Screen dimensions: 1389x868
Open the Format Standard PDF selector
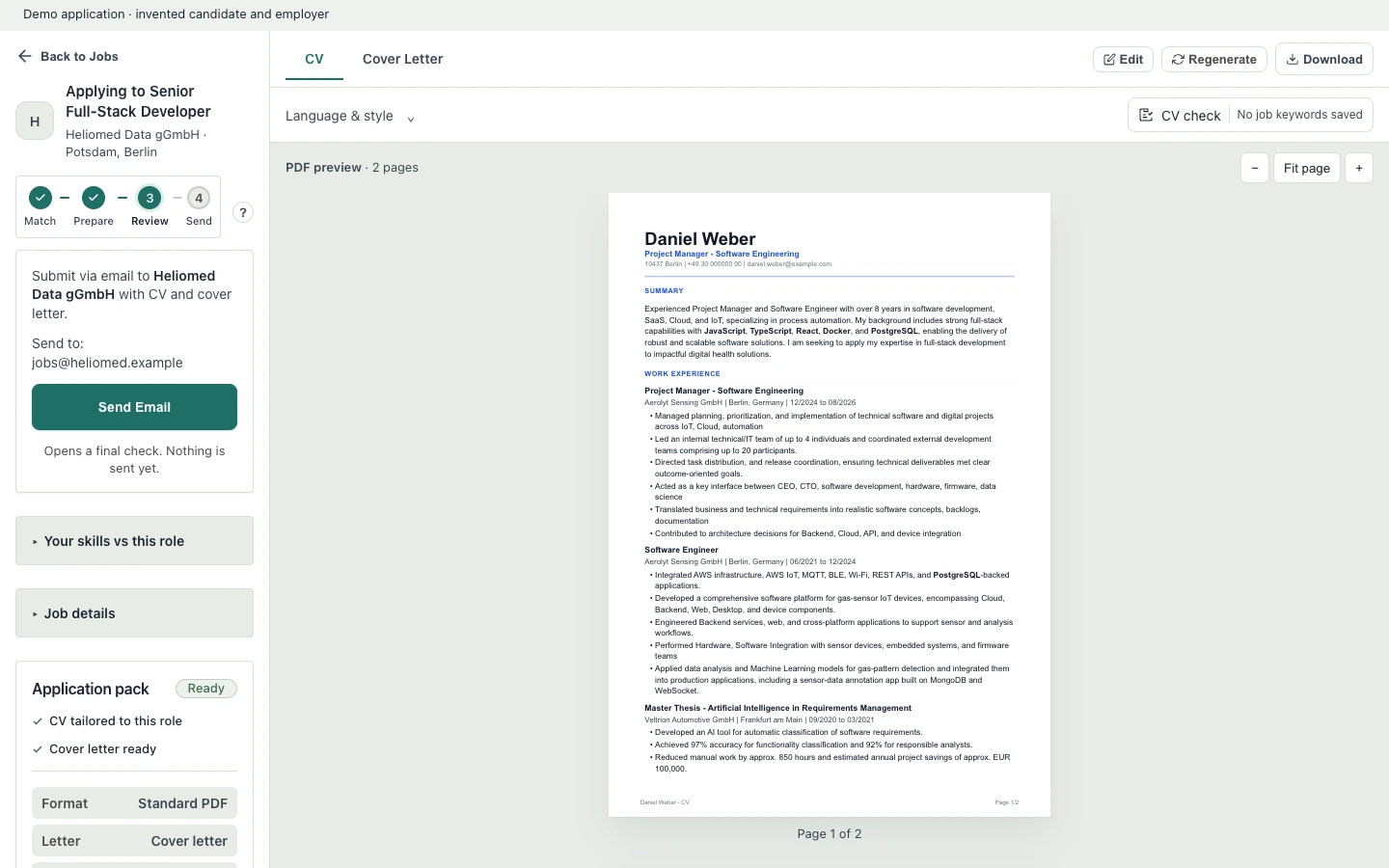(135, 803)
